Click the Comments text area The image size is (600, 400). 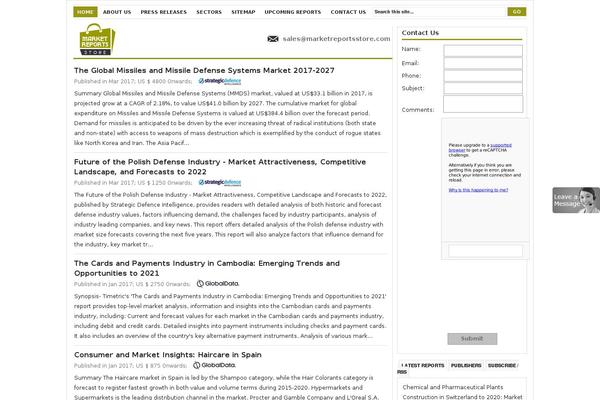coord(483,104)
